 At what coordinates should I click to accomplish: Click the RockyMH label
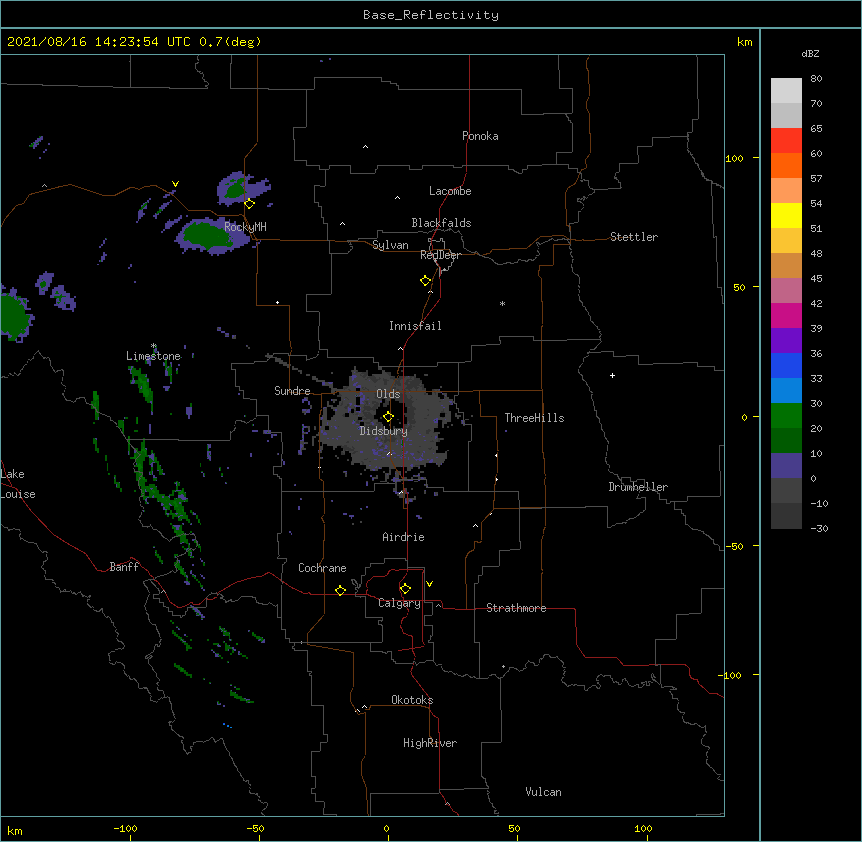pos(245,226)
